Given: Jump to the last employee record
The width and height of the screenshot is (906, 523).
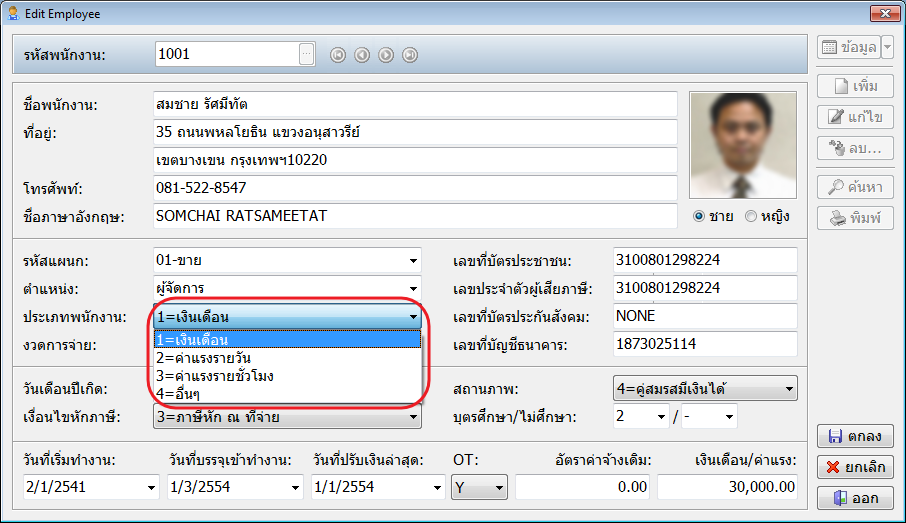Looking at the screenshot, I should tap(410, 54).
